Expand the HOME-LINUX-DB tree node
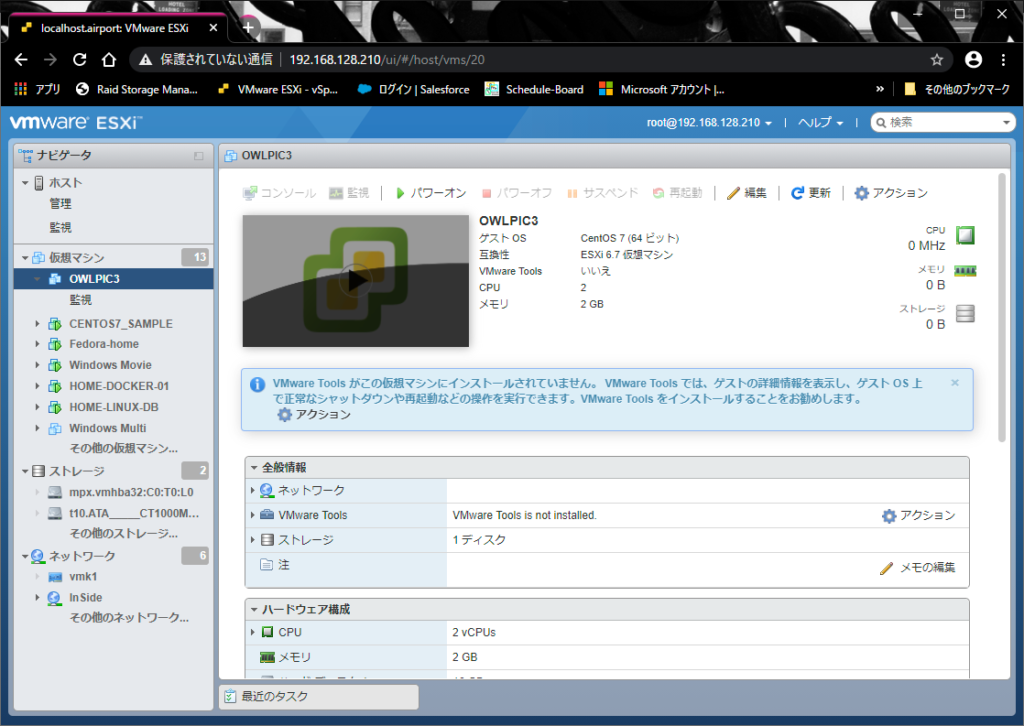The image size is (1024, 726). pyautogui.click(x=37, y=407)
